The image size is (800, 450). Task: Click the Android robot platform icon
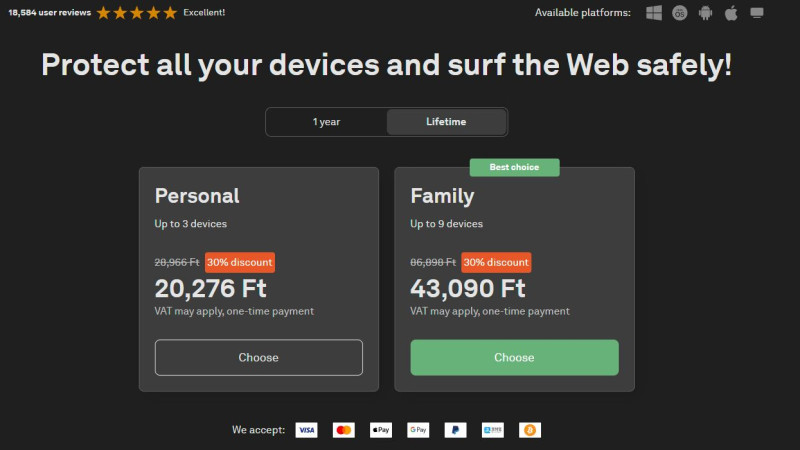pyautogui.click(x=706, y=13)
